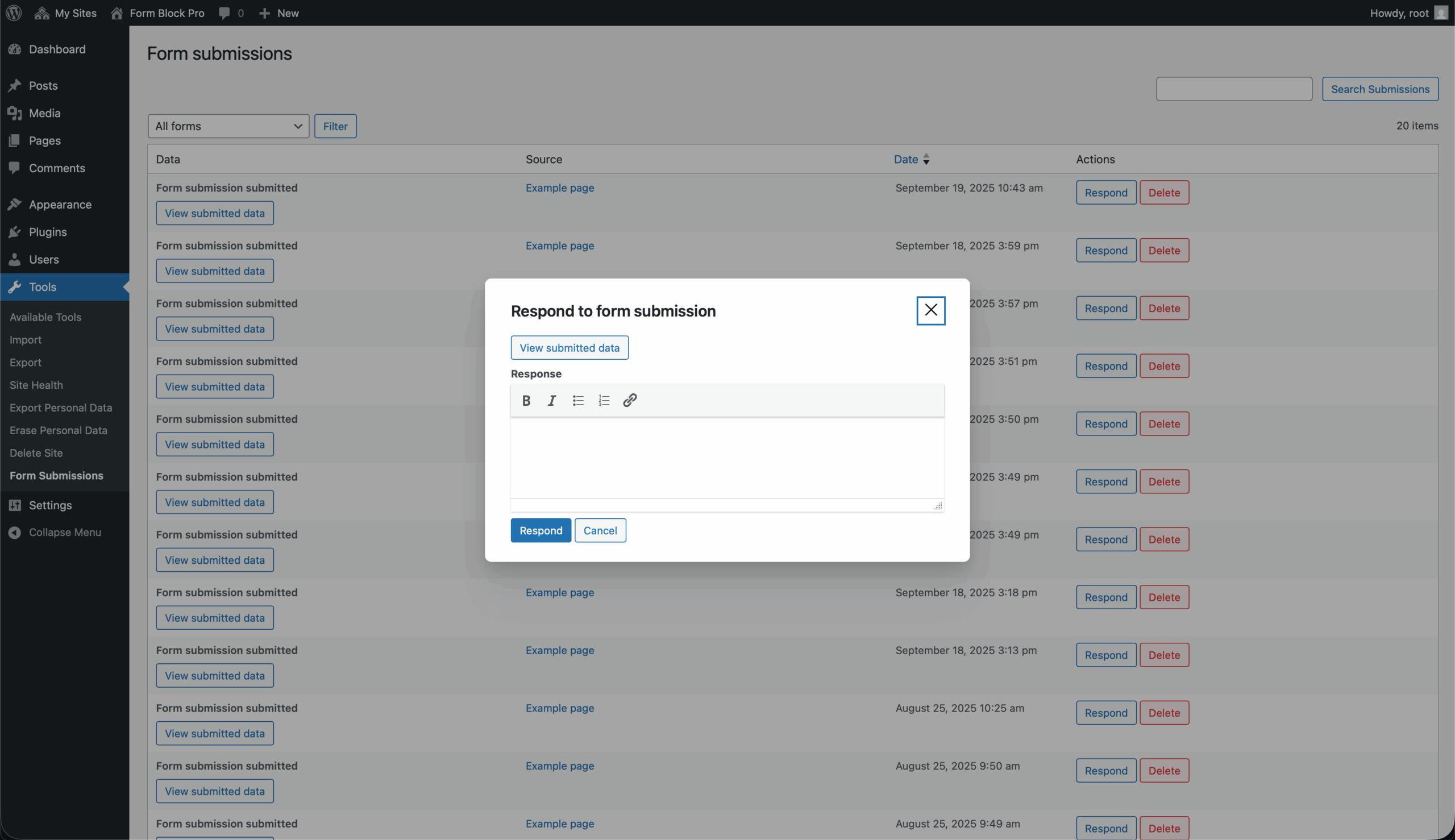
Task: Insert a numbered list in the response
Action: (x=603, y=400)
